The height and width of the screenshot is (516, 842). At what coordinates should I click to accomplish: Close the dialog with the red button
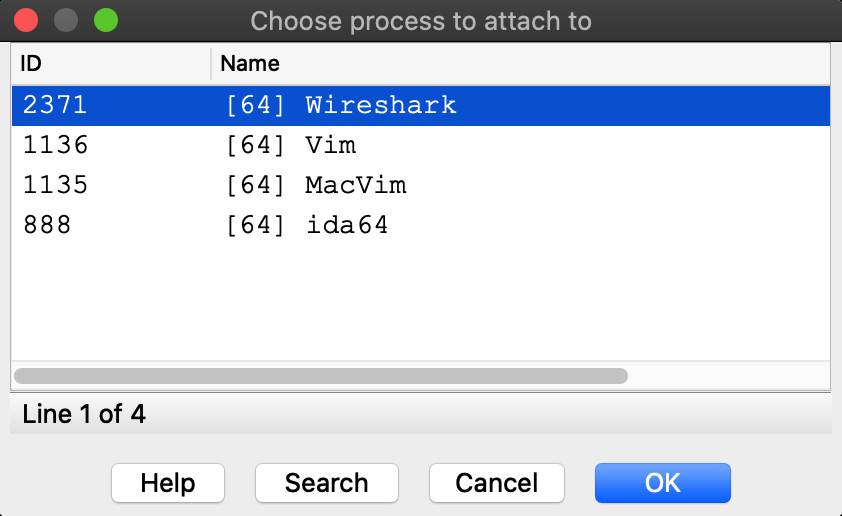click(27, 20)
